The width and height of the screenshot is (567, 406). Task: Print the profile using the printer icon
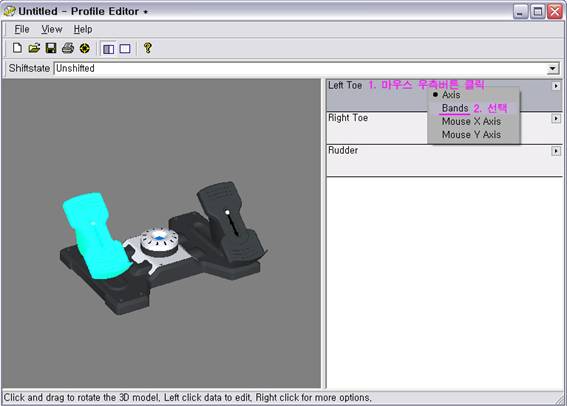(x=68, y=48)
